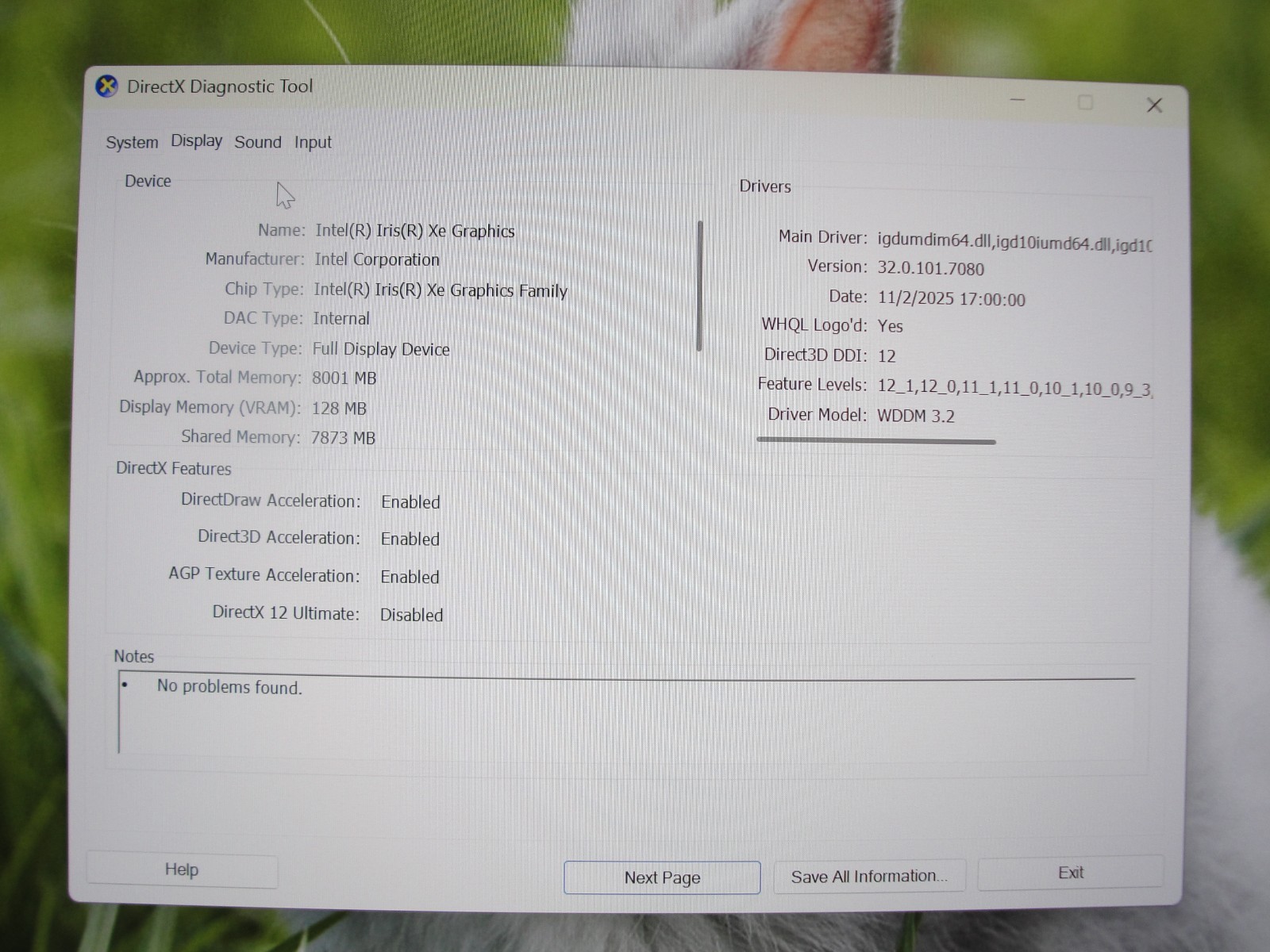Screen dimensions: 1270x952
Task: Click the 'Manufacturer:' label
Action: (255, 259)
